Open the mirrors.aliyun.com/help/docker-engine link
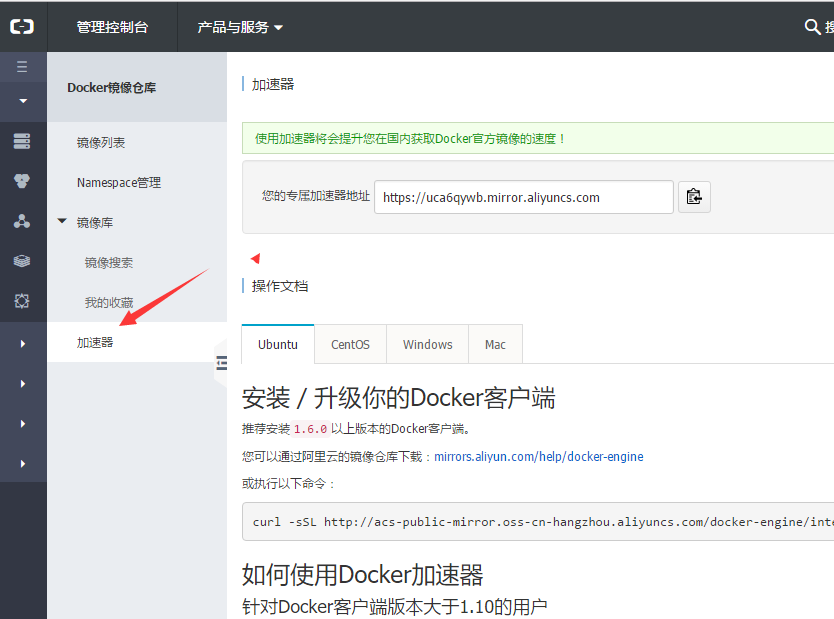834x619 pixels. (x=539, y=456)
